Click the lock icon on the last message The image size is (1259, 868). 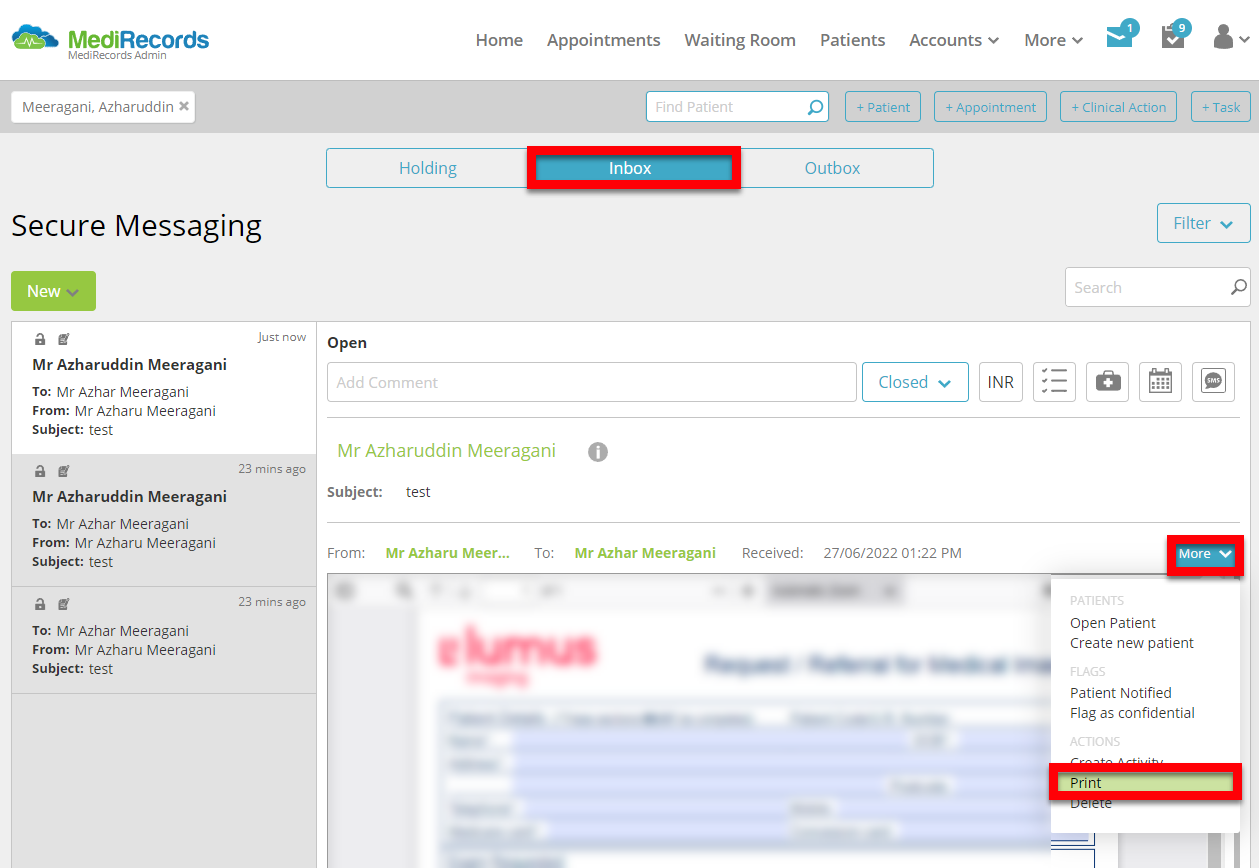[x=40, y=604]
